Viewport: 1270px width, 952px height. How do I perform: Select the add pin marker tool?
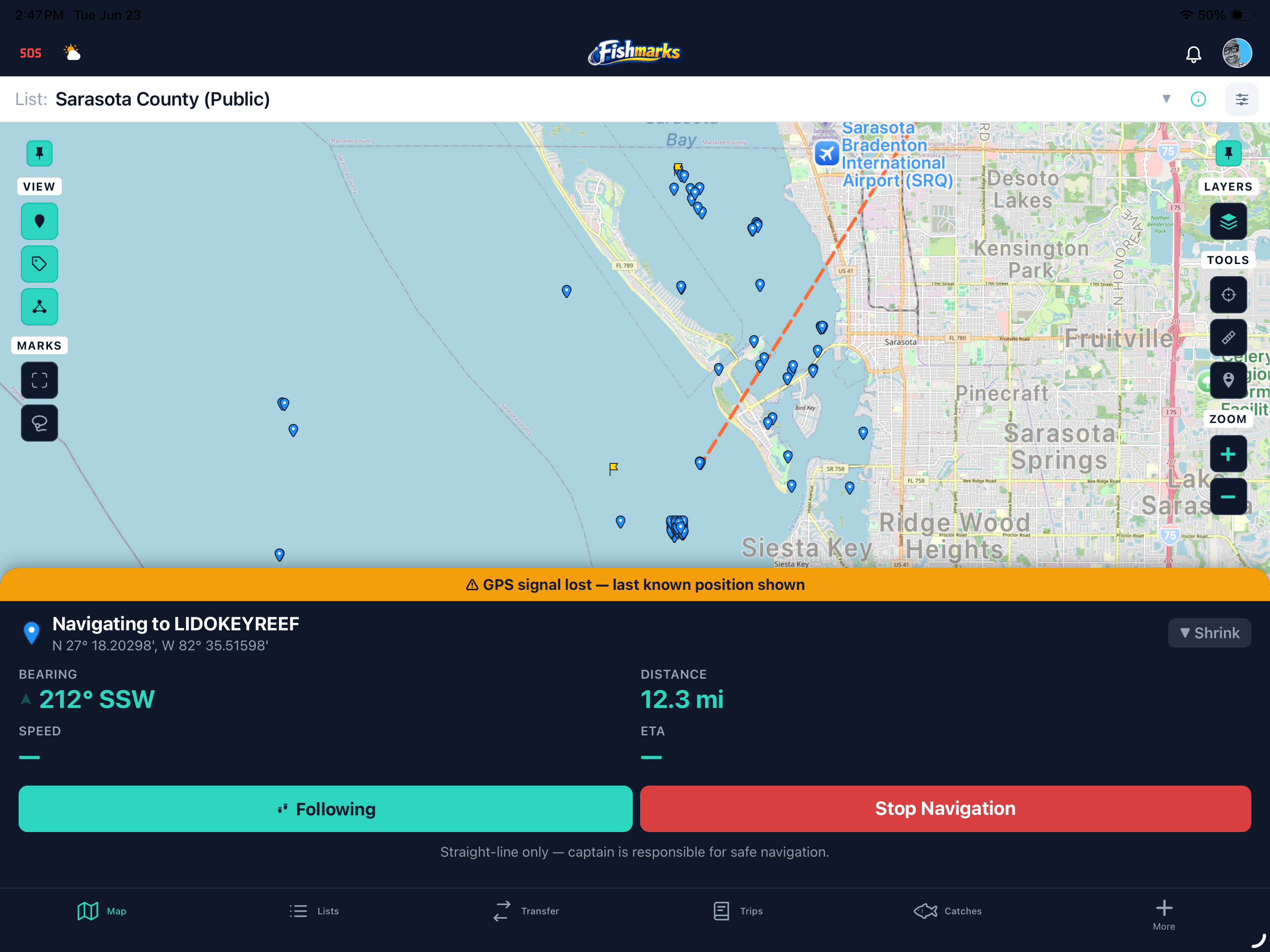pos(1228,380)
